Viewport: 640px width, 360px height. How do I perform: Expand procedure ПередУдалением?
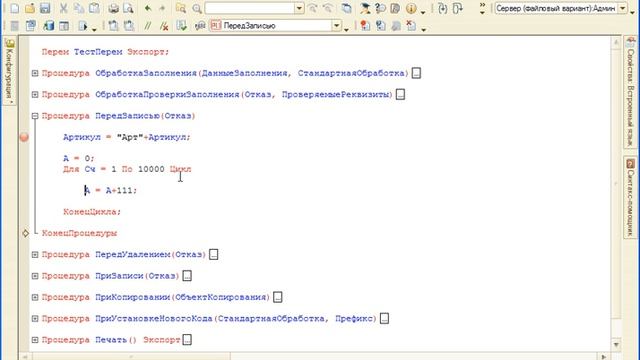point(35,255)
